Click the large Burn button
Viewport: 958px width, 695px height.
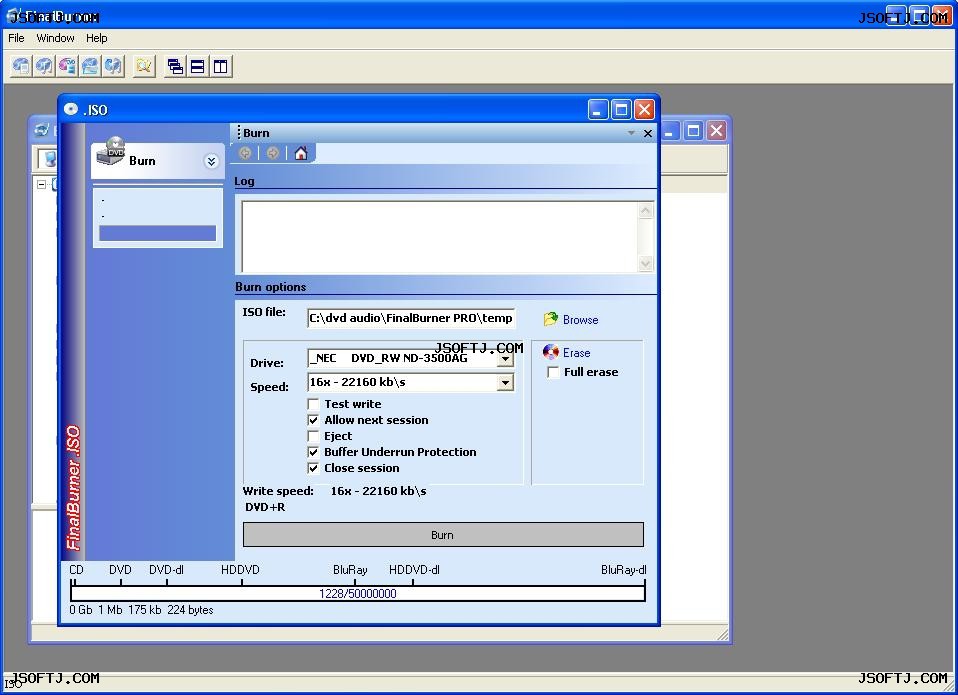coord(443,535)
